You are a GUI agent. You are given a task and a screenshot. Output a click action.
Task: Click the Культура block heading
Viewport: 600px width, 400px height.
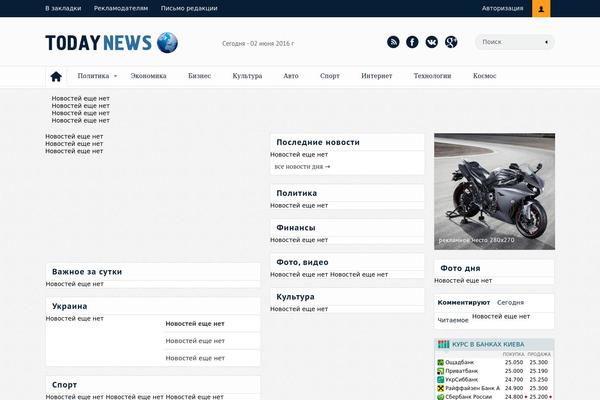click(x=295, y=297)
